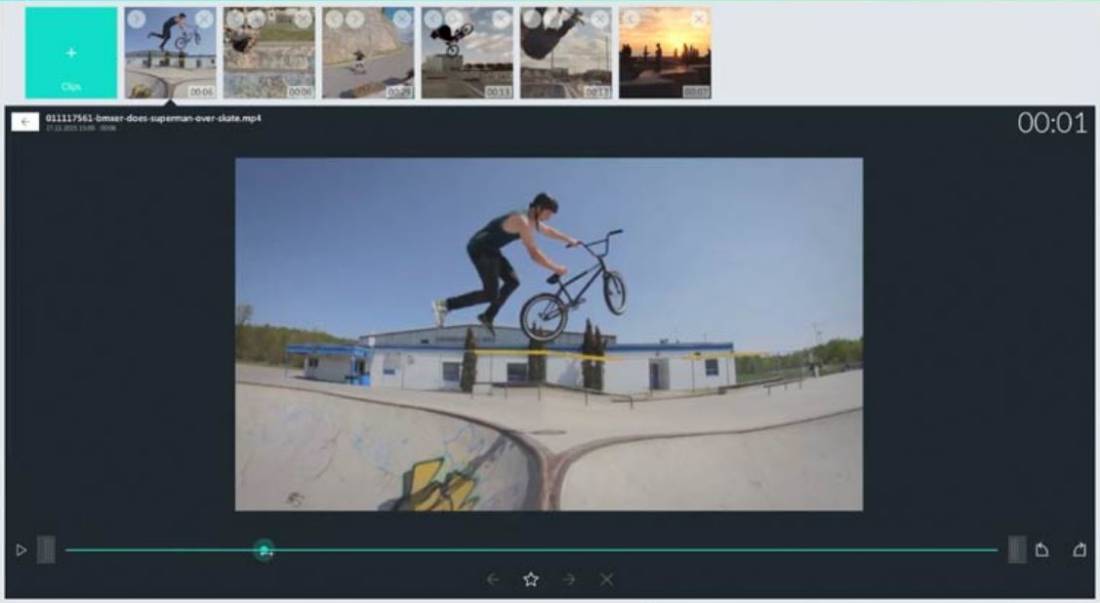The image size is (1100, 603).
Task: Delete the current clip with the X icon
Action: [606, 578]
